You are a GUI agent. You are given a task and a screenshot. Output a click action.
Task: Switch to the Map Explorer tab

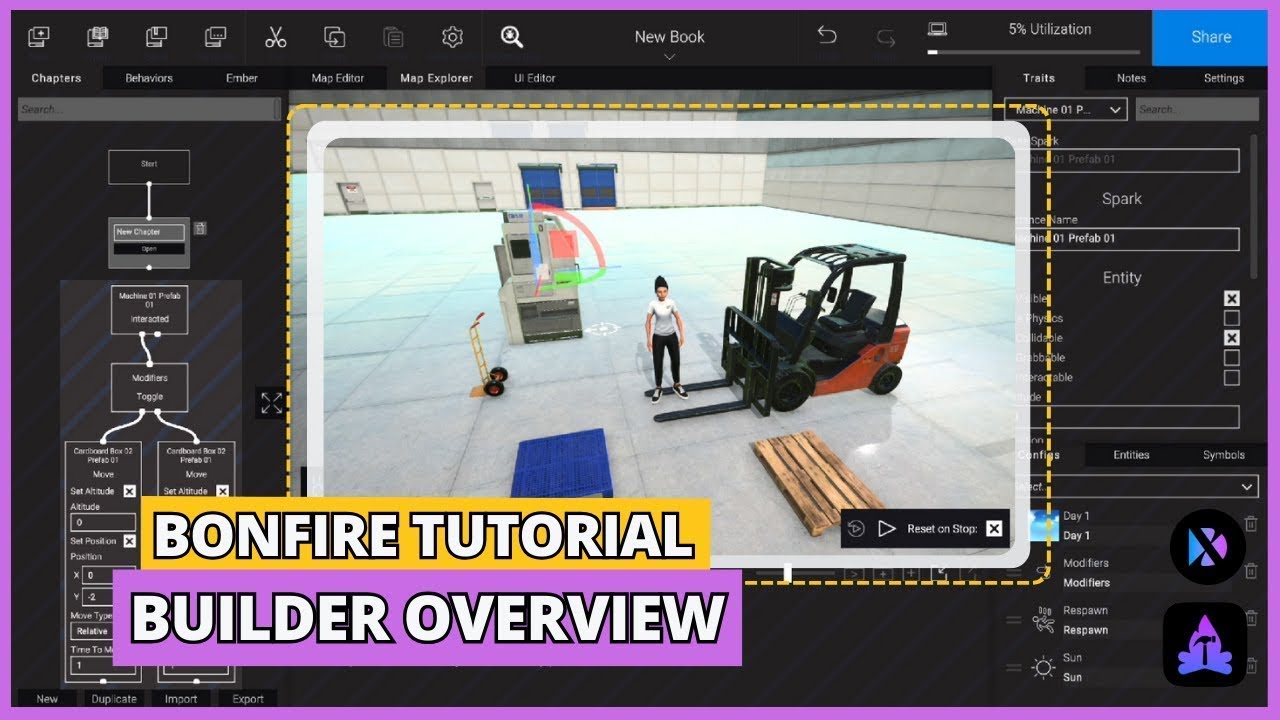click(436, 78)
